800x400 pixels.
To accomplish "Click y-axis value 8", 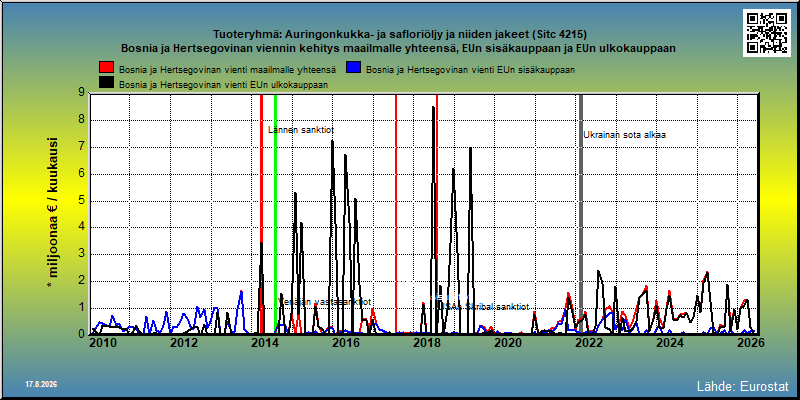I will [81, 120].
